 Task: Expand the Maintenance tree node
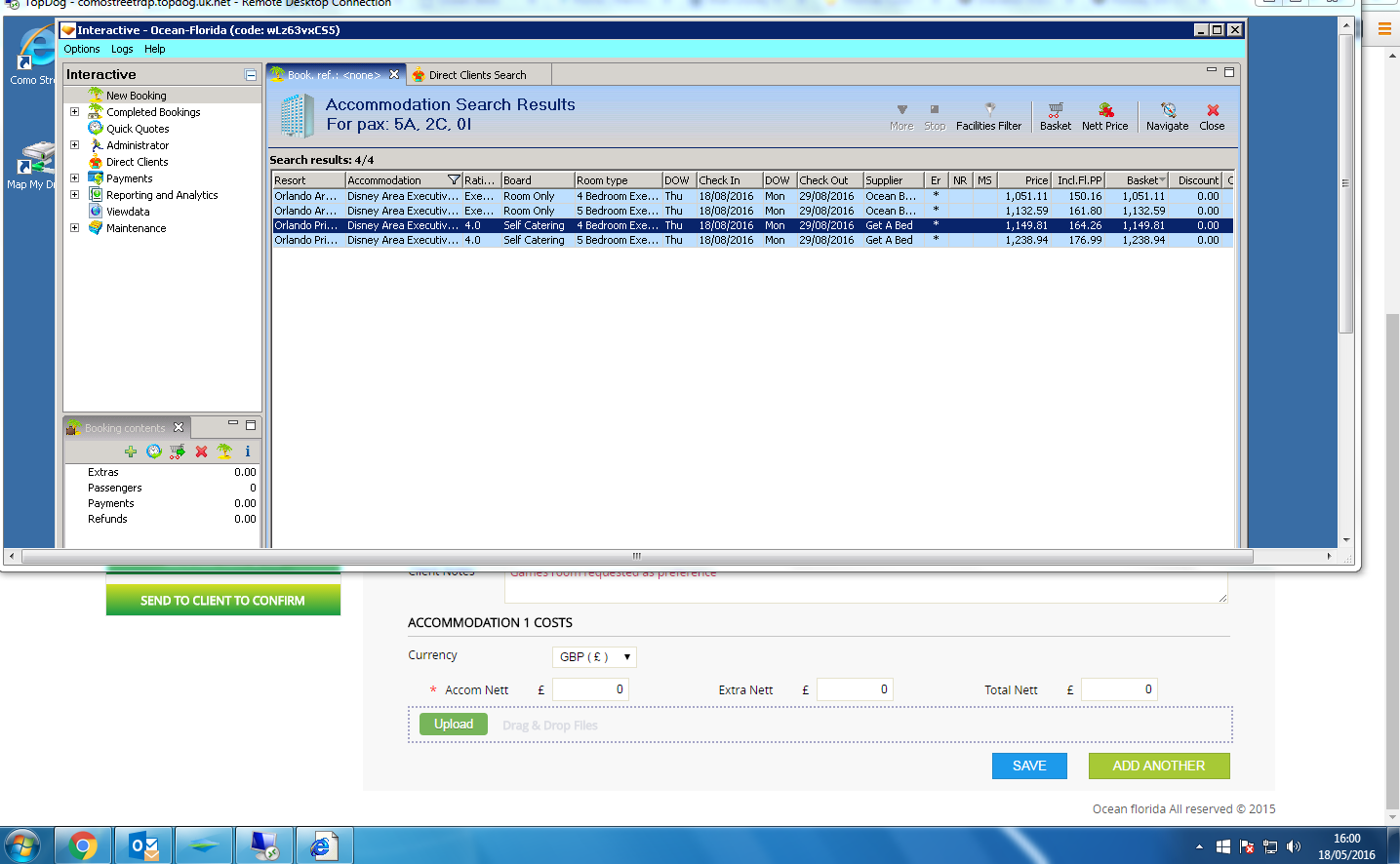pos(74,228)
